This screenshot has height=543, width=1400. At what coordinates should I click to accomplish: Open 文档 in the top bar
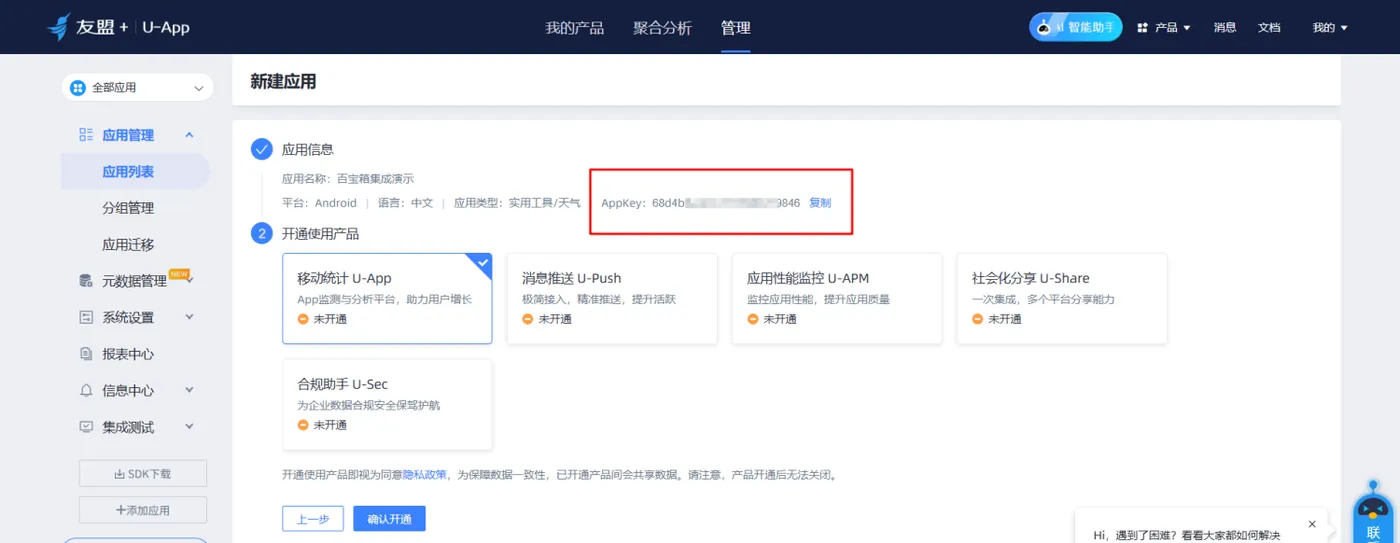[1269, 28]
